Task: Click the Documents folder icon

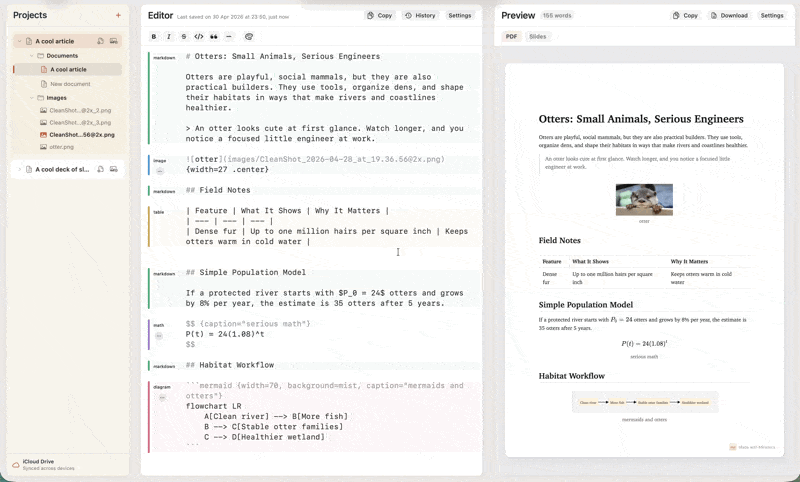Action: click(40, 56)
